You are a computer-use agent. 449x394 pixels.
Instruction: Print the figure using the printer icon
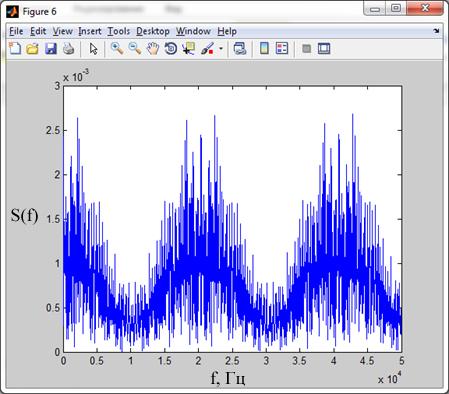pyautogui.click(x=69, y=49)
